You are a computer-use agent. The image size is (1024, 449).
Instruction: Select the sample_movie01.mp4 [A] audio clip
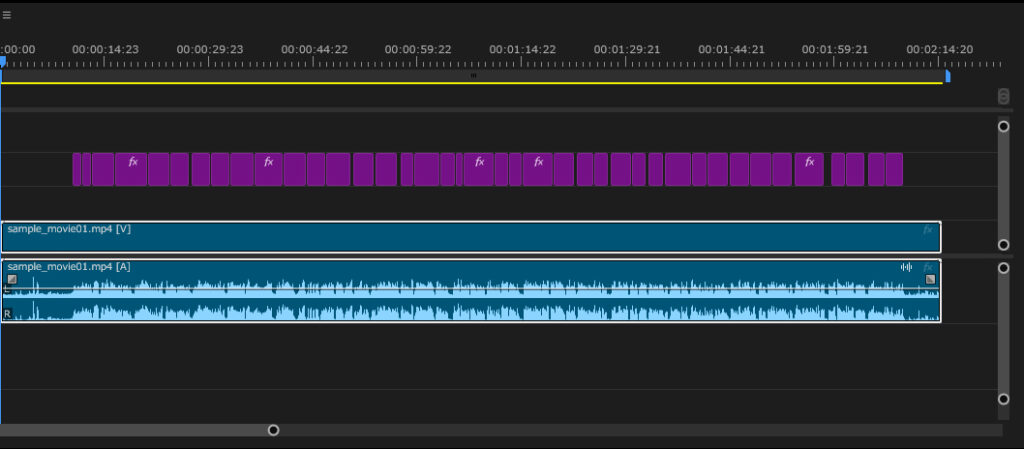(471, 291)
